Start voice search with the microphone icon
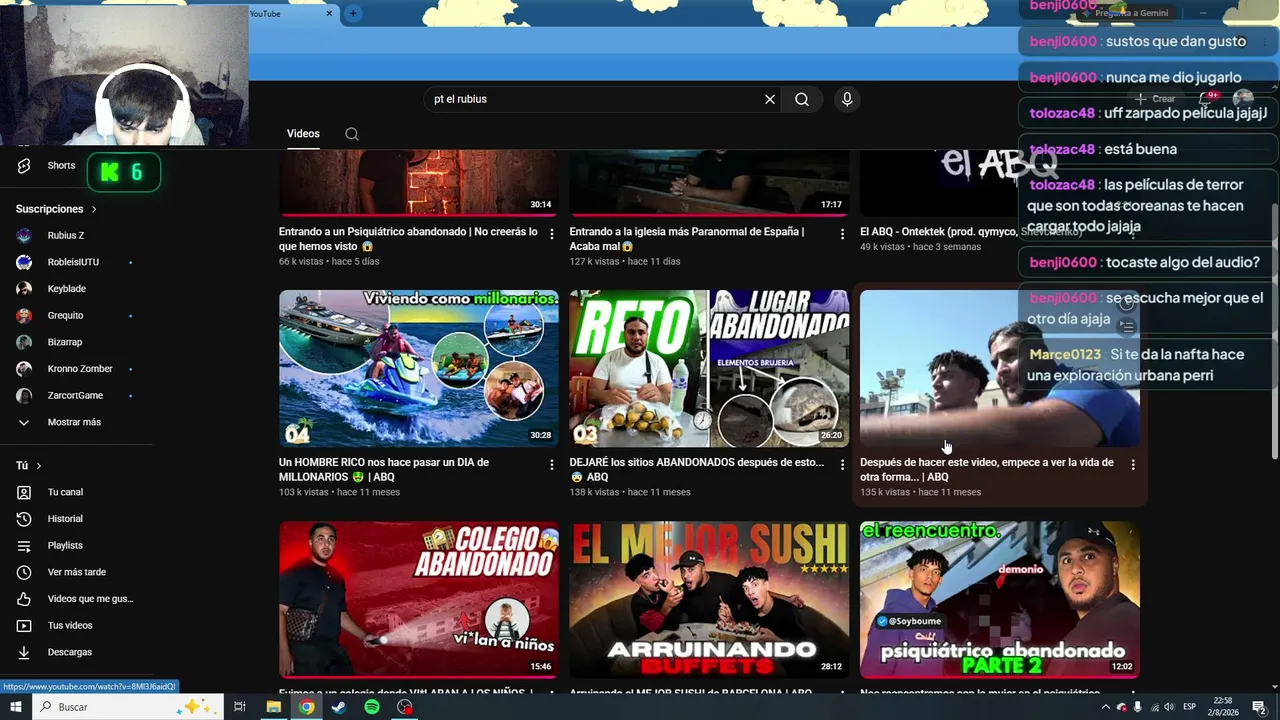 [x=847, y=99]
